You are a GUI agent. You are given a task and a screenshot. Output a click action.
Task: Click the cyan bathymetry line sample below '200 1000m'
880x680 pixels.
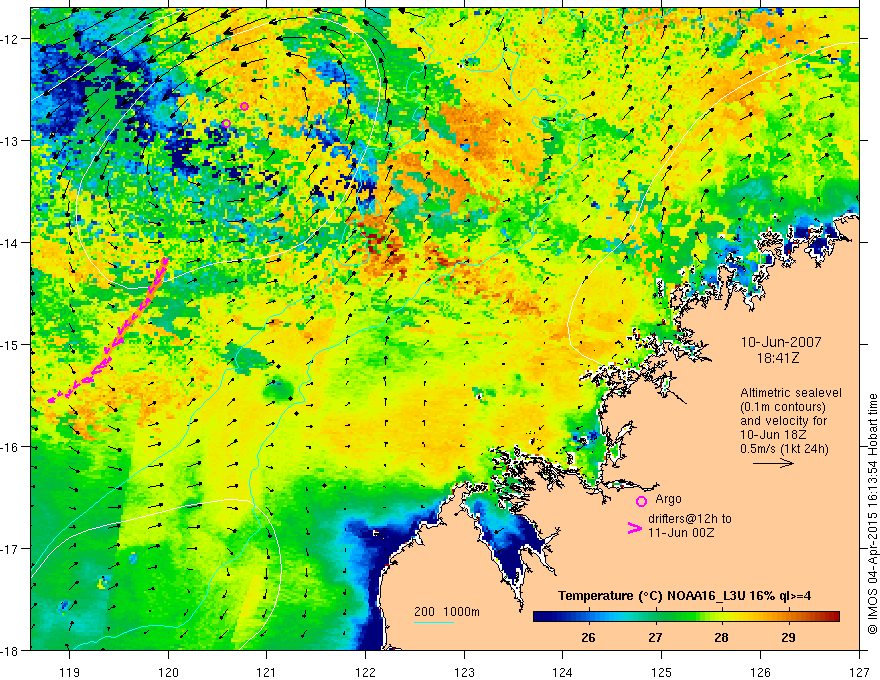tap(434, 622)
